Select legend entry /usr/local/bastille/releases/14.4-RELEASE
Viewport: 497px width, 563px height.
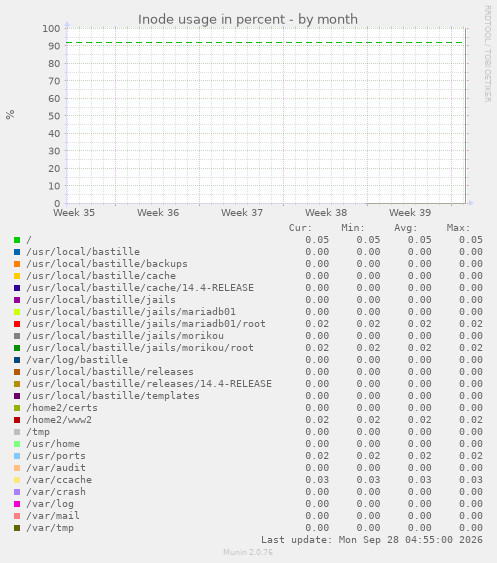point(149,384)
